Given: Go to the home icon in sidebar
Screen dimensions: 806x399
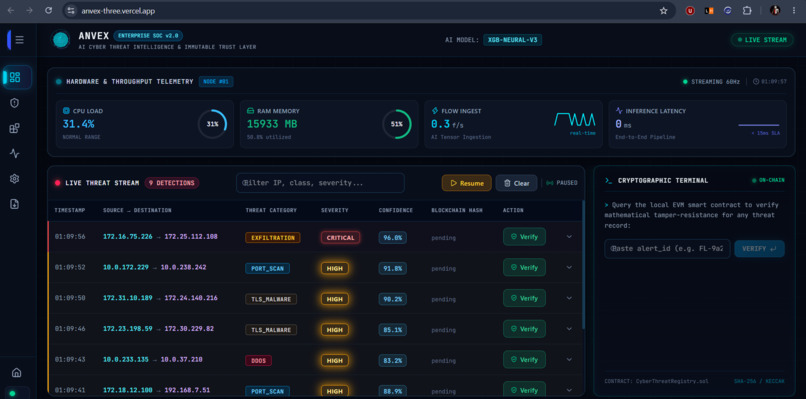Looking at the screenshot, I should (16, 372).
